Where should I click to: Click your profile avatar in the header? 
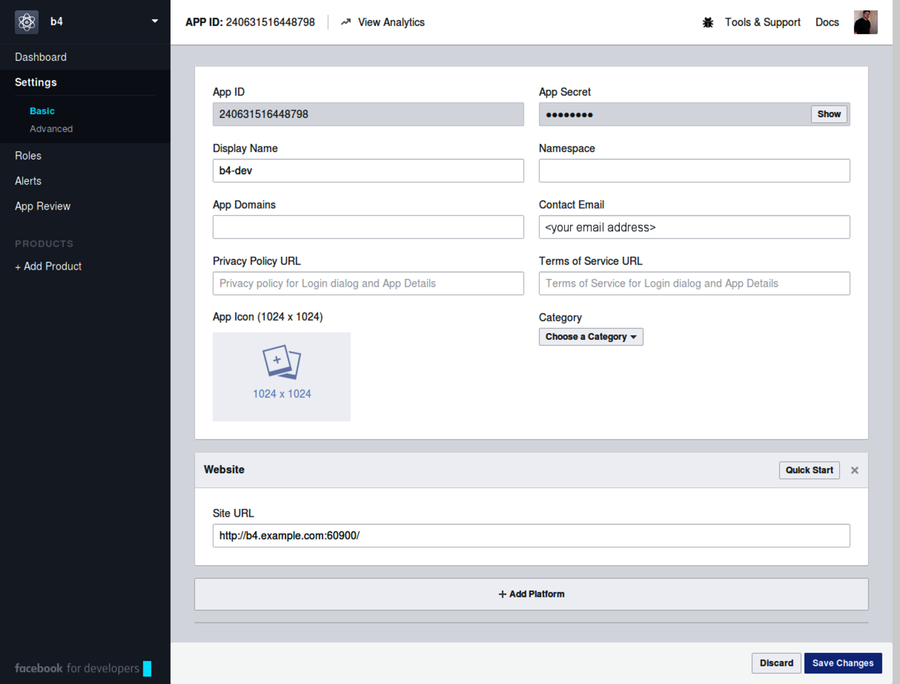pyautogui.click(x=865, y=21)
